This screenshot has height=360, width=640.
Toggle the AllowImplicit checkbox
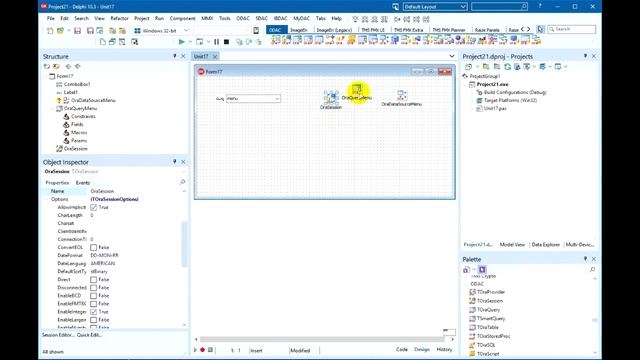tap(93, 207)
